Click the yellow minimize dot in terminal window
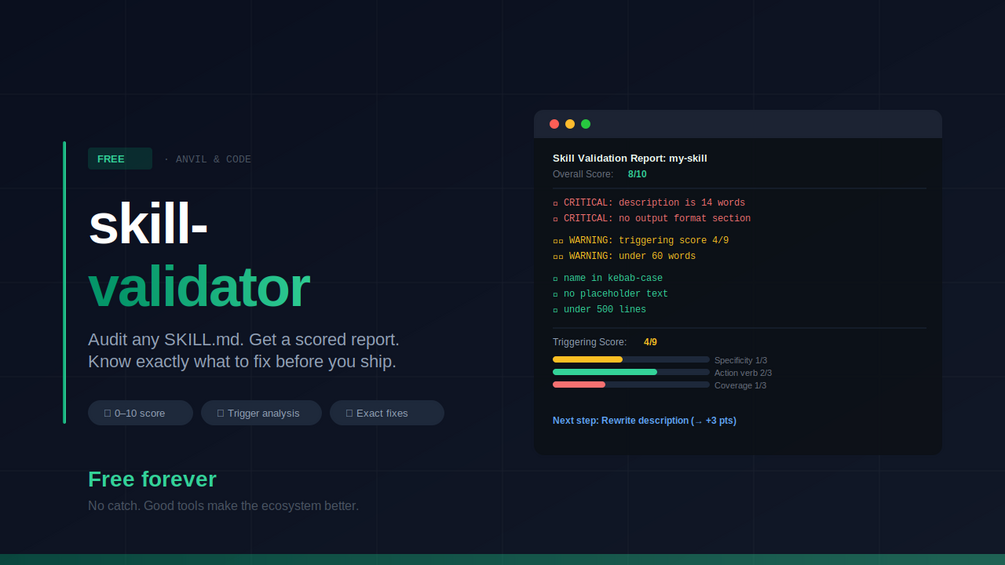The image size is (1005, 565). pyautogui.click(x=570, y=124)
